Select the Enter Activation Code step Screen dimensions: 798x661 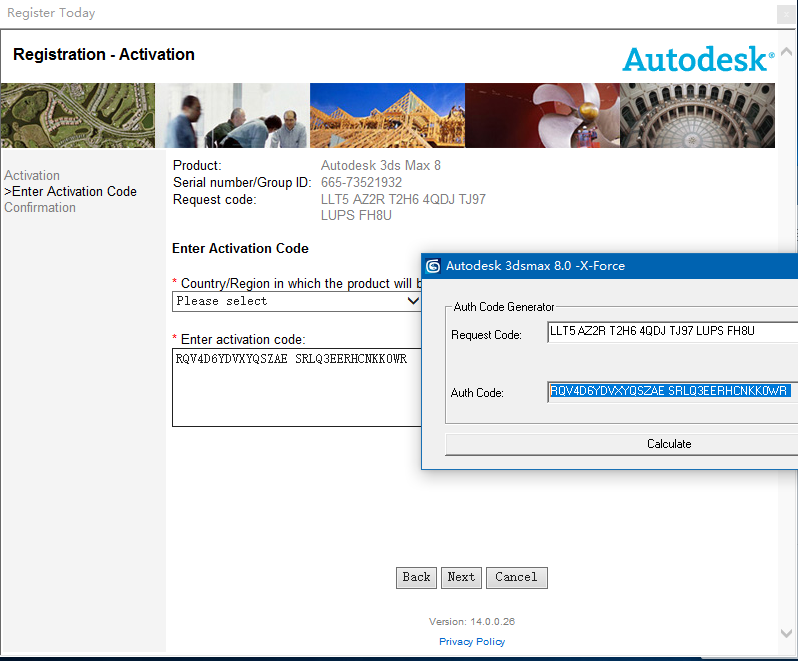[x=72, y=191]
